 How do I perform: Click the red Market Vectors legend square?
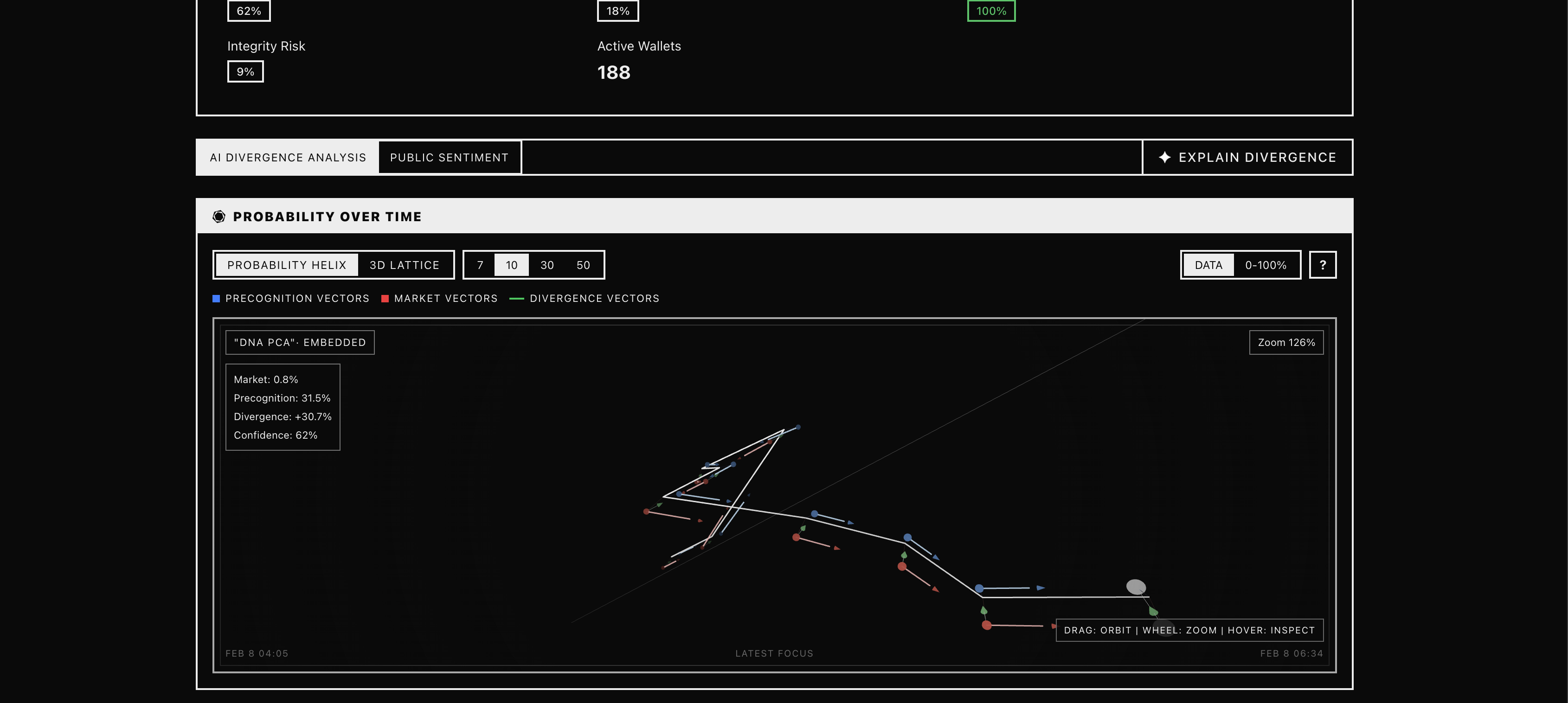tap(385, 298)
